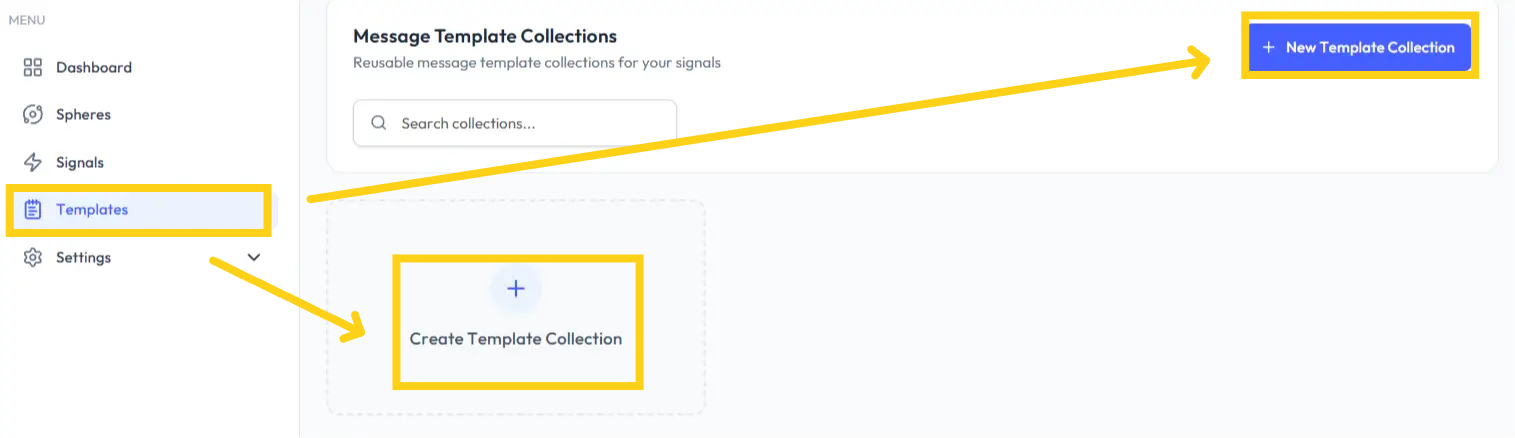The height and width of the screenshot is (438, 1515).
Task: Click the Message Template Collections heading
Action: coord(485,37)
